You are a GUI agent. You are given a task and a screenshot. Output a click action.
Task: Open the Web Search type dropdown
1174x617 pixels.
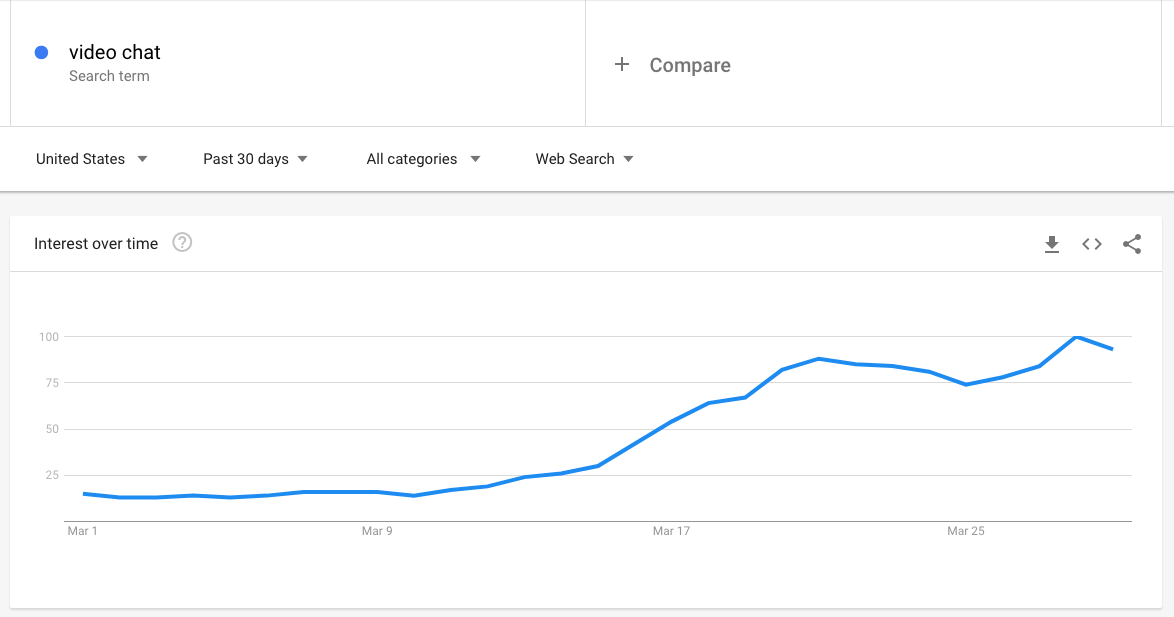pos(584,158)
